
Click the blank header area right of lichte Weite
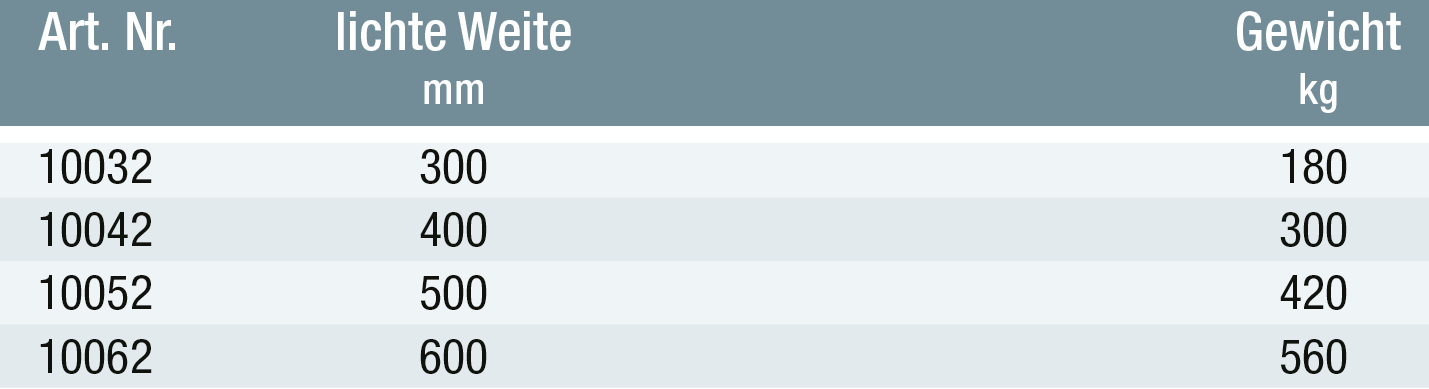[x=900, y=62]
